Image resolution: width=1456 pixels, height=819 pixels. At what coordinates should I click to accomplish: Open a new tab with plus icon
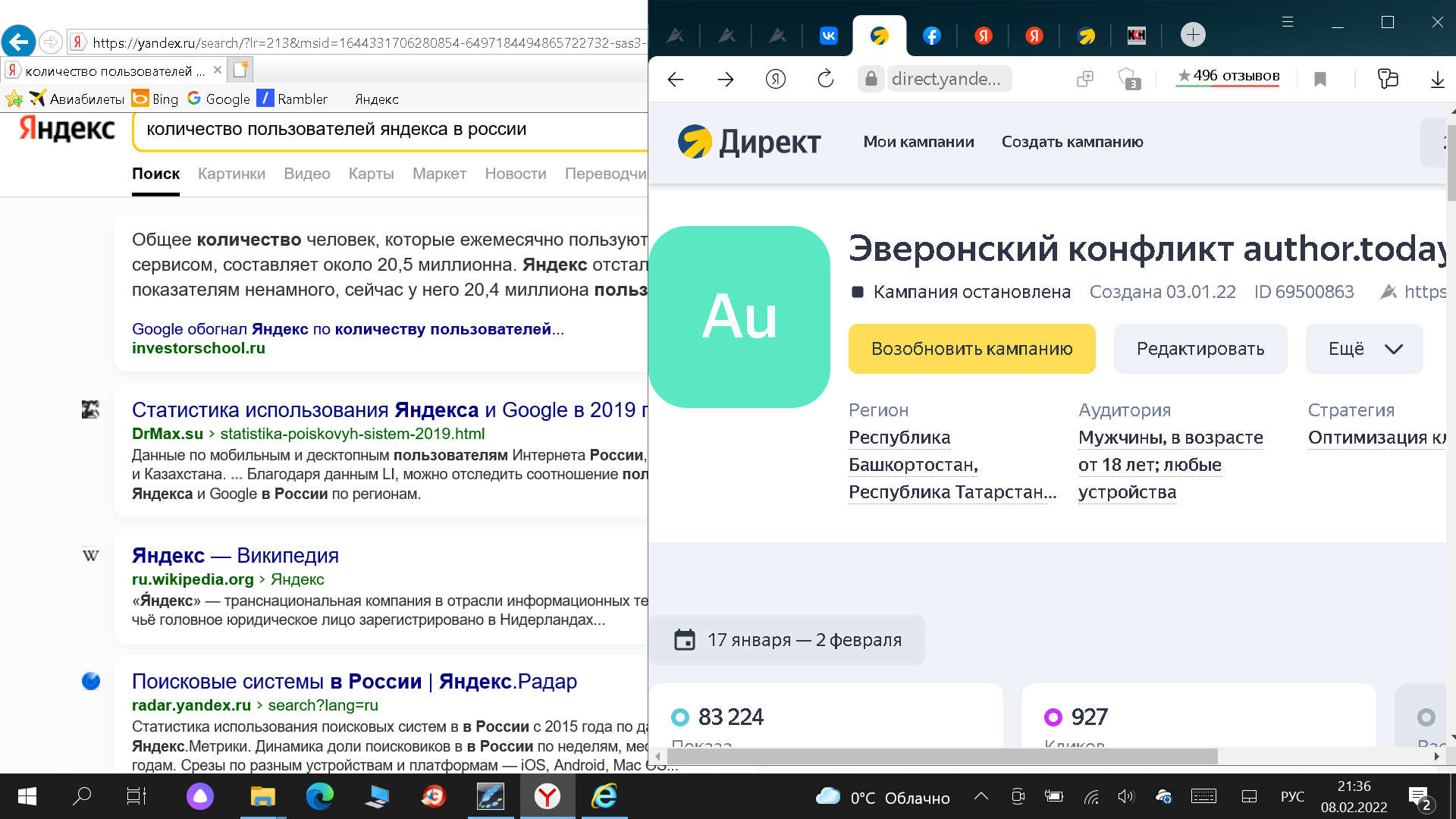tap(1193, 35)
